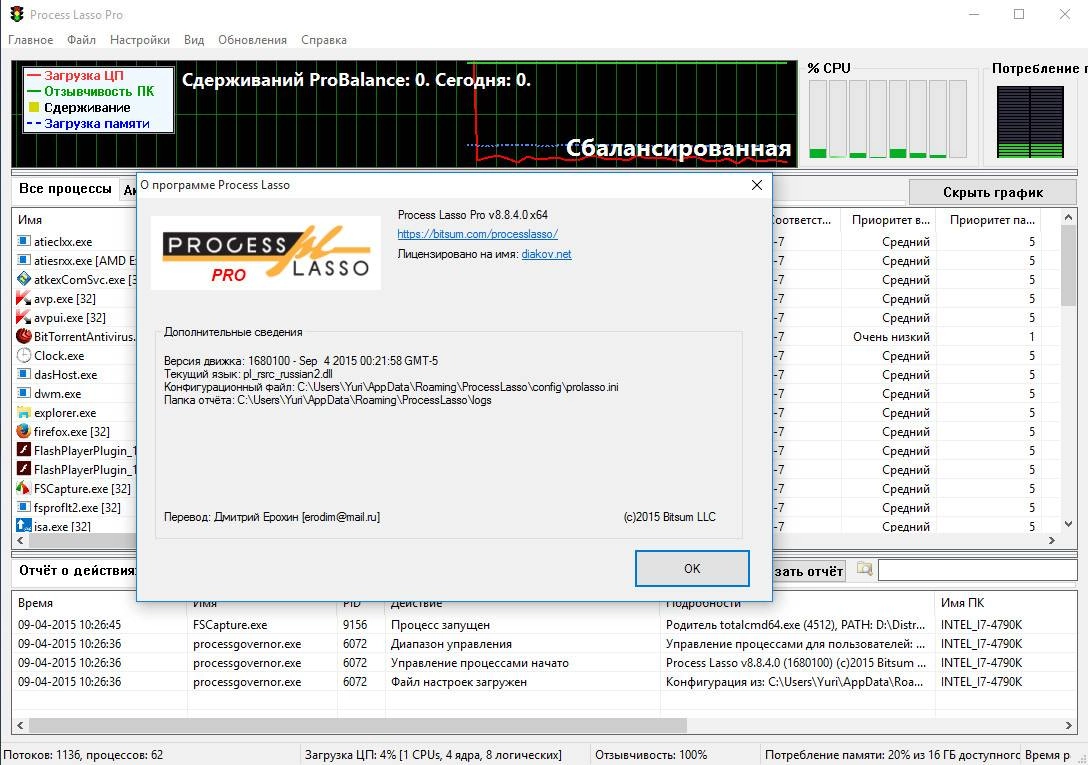Click the Потребление памяти status entry
This screenshot has height=765, width=1088.
(x=892, y=755)
